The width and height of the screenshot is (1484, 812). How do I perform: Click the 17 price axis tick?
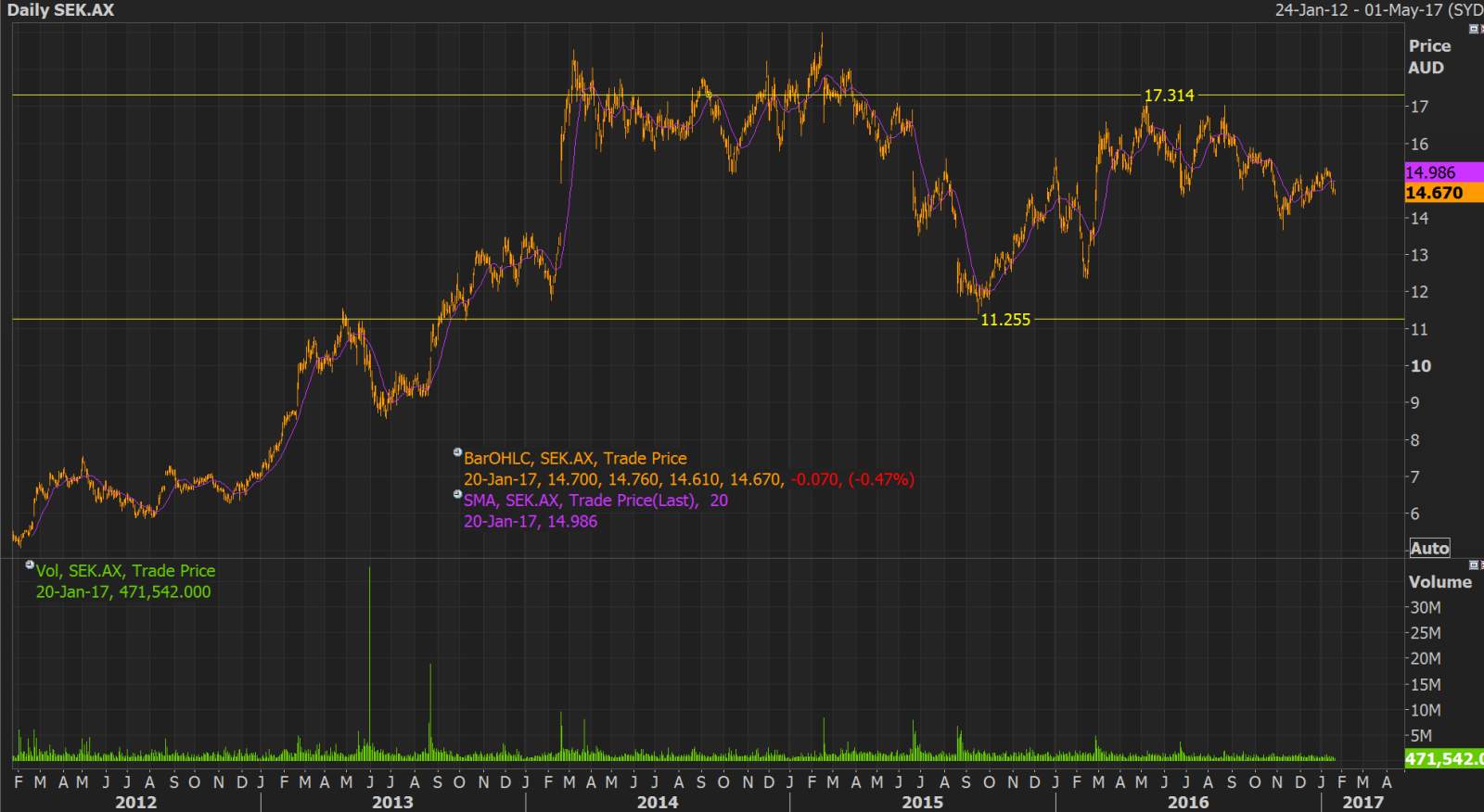click(1419, 107)
